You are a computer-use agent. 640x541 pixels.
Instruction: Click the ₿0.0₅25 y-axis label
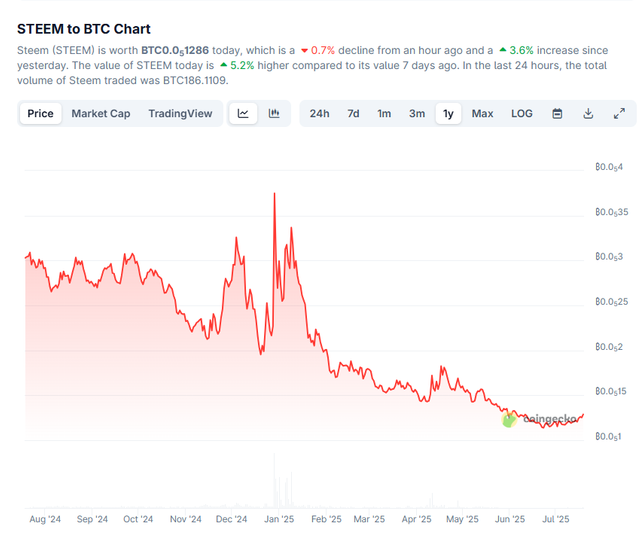point(611,302)
